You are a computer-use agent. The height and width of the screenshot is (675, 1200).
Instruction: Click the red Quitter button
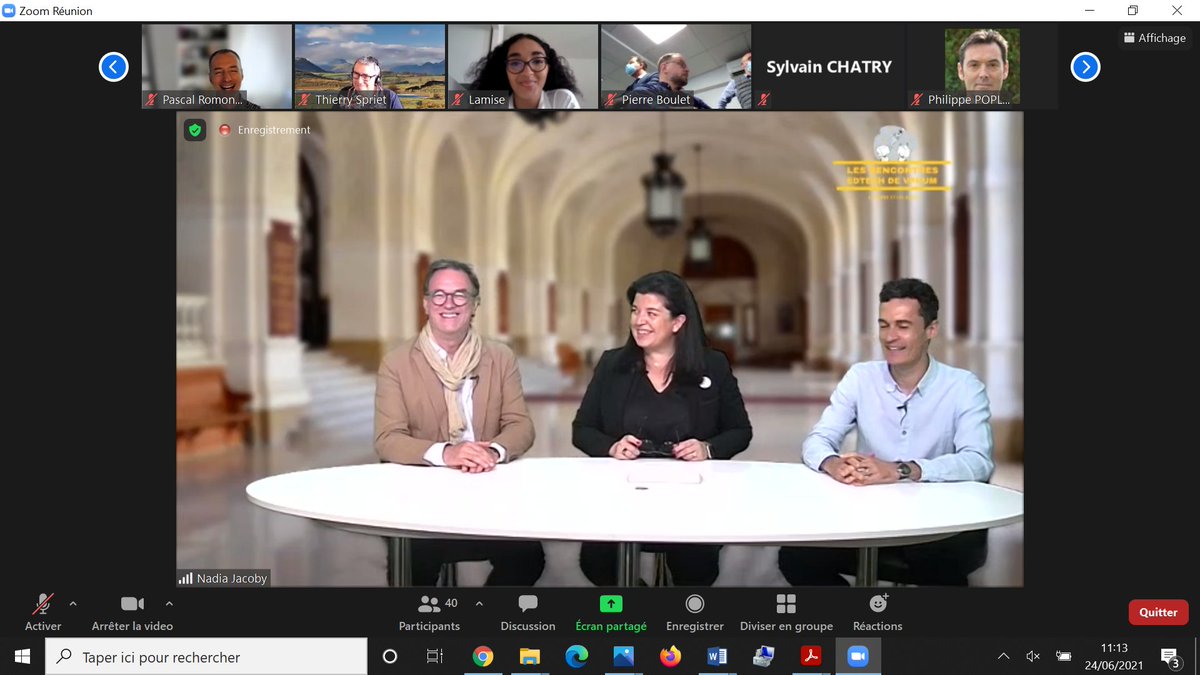pos(1158,612)
